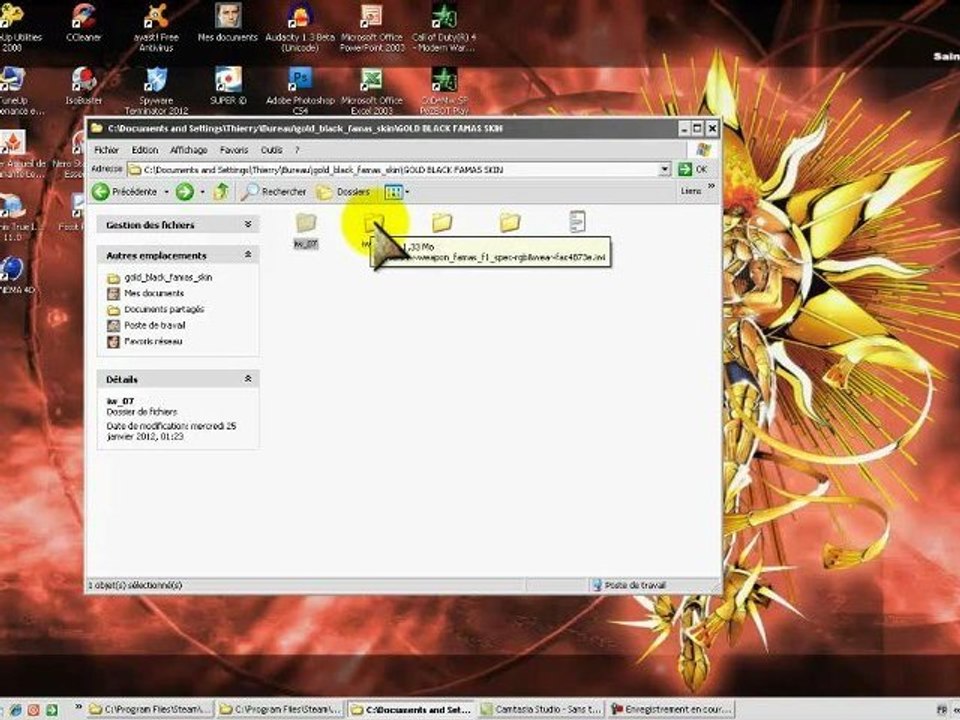Expand Gestion des fichiers panel
The image size is (960, 720).
pos(248,225)
